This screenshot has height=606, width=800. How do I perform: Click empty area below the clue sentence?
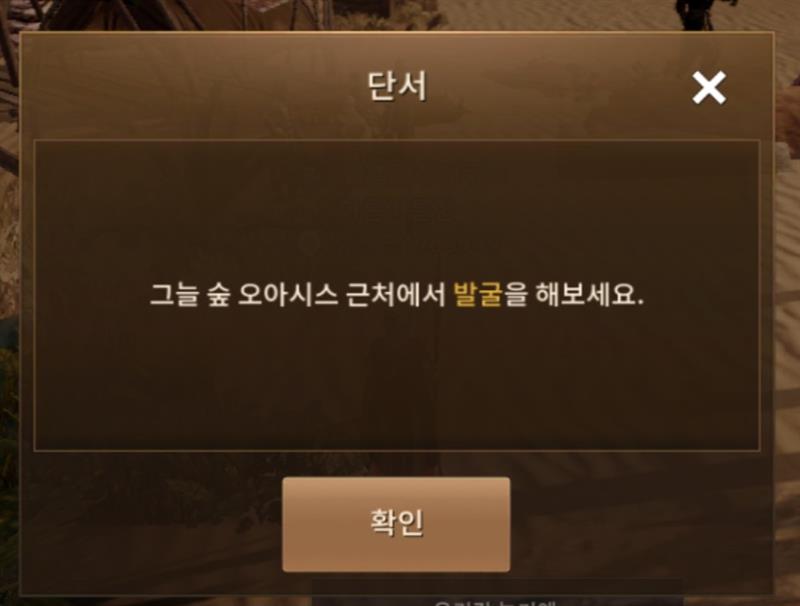point(396,380)
